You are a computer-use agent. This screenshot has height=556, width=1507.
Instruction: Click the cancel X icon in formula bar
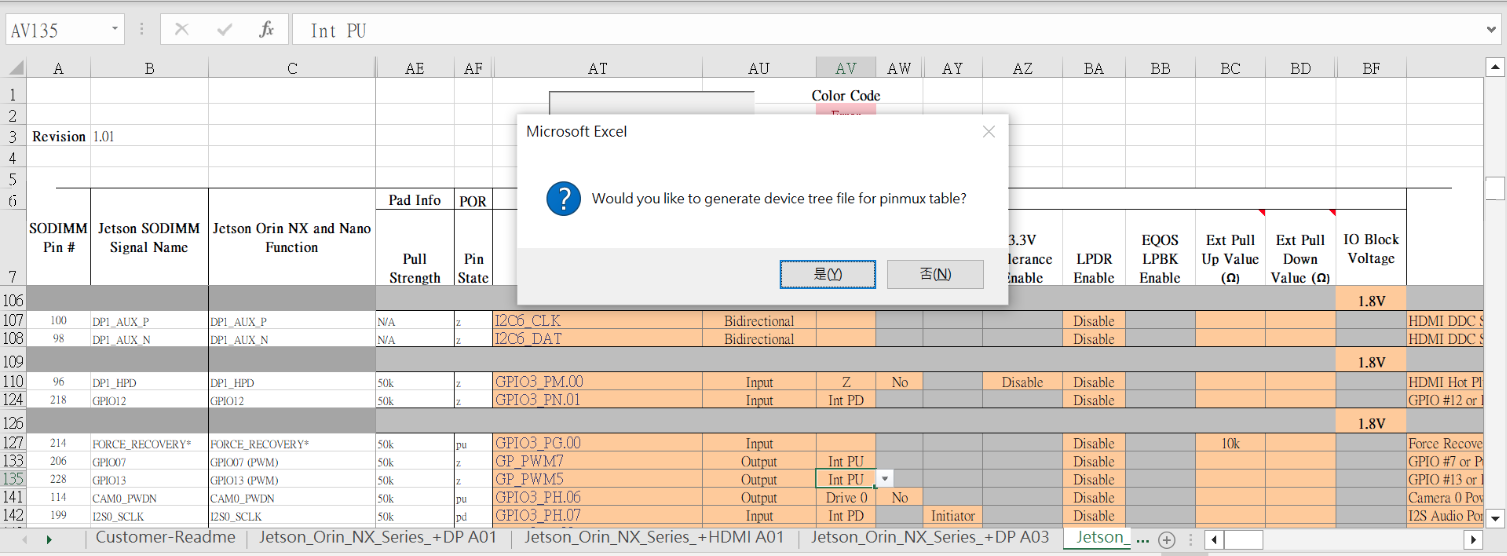click(181, 30)
